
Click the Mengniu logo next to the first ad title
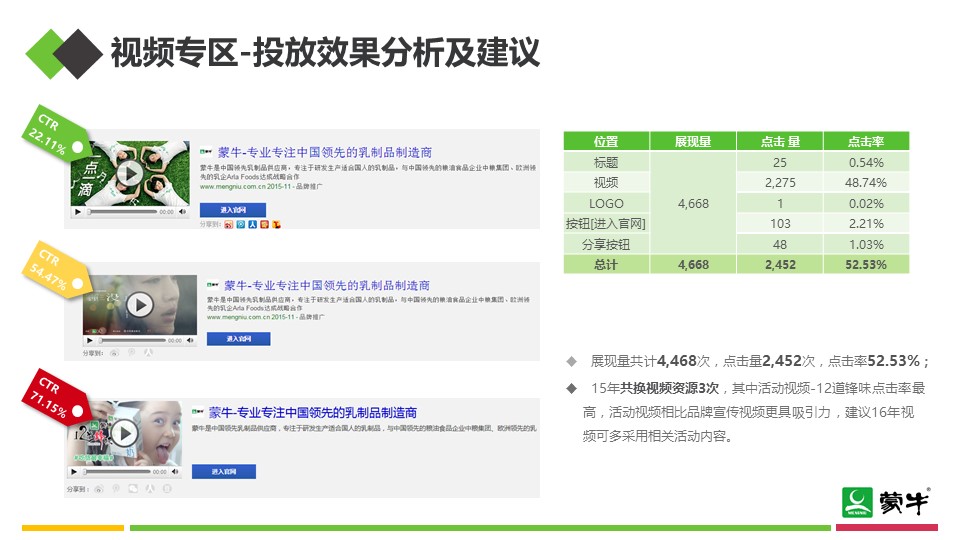(208, 152)
